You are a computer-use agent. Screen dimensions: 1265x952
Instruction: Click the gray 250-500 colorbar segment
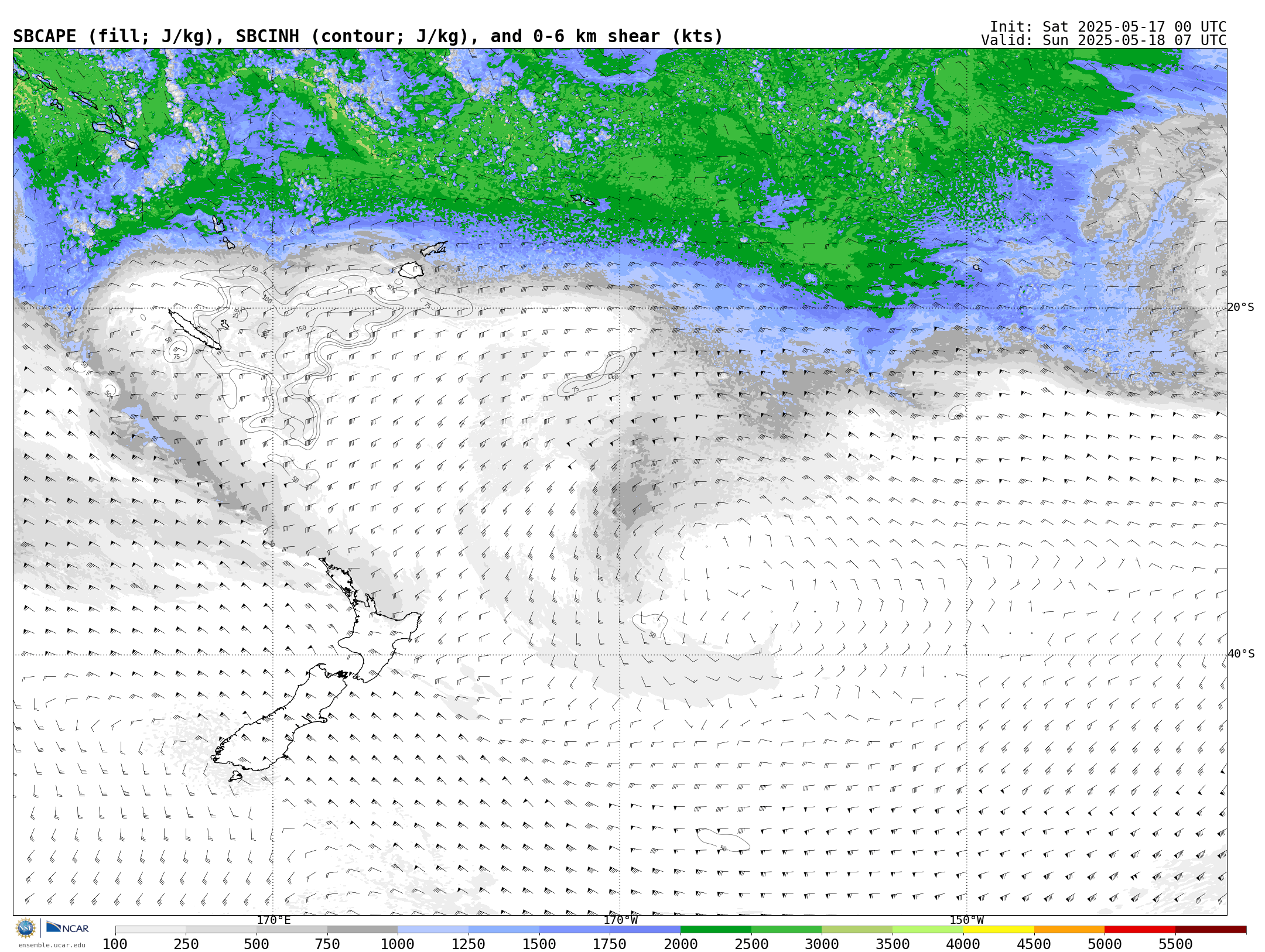tap(221, 929)
